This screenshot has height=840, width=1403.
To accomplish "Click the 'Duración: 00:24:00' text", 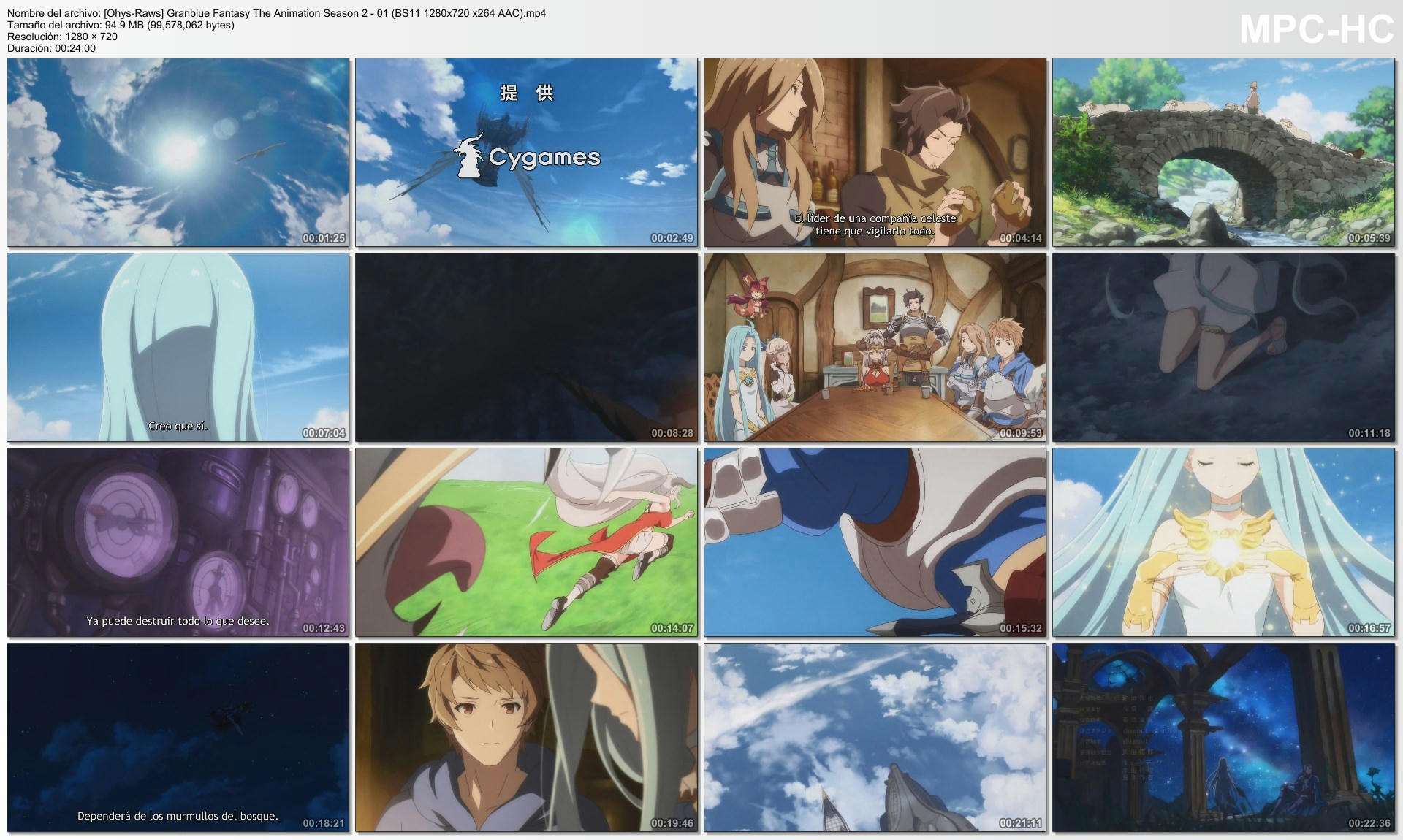I will (51, 48).
